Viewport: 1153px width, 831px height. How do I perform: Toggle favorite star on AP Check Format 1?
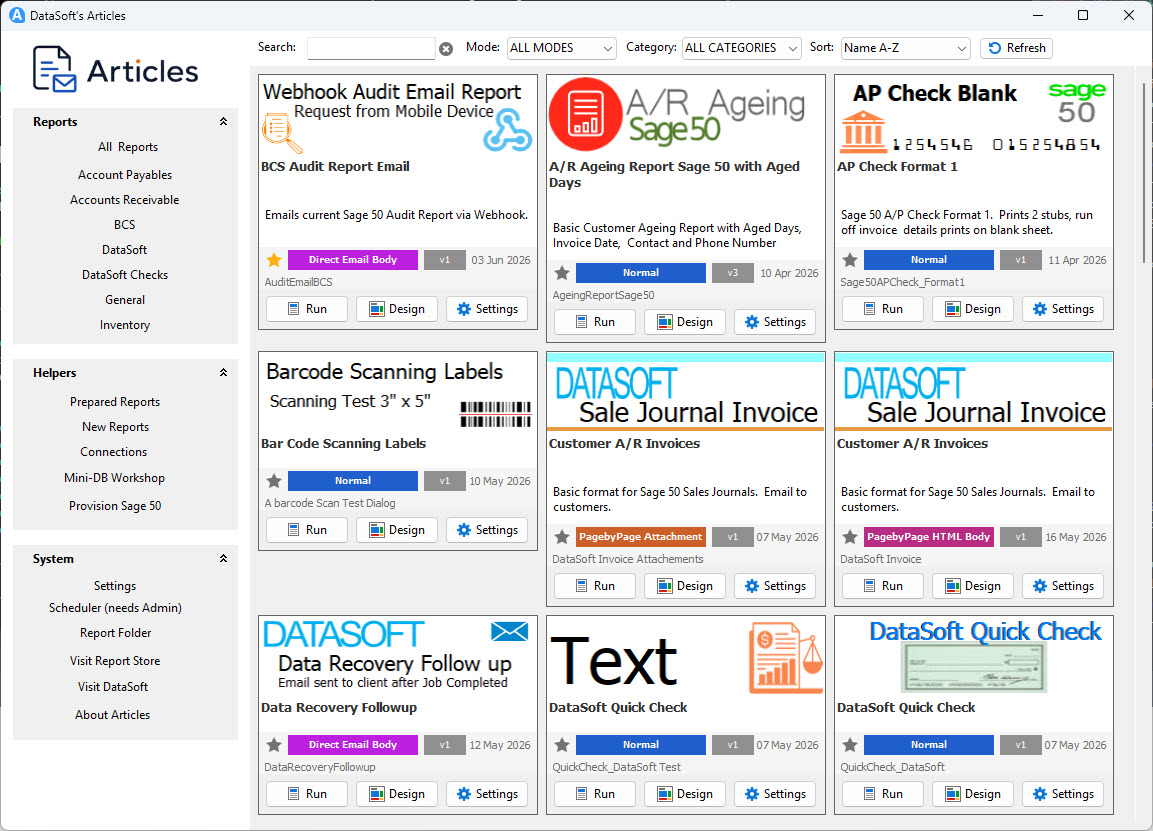[850, 260]
